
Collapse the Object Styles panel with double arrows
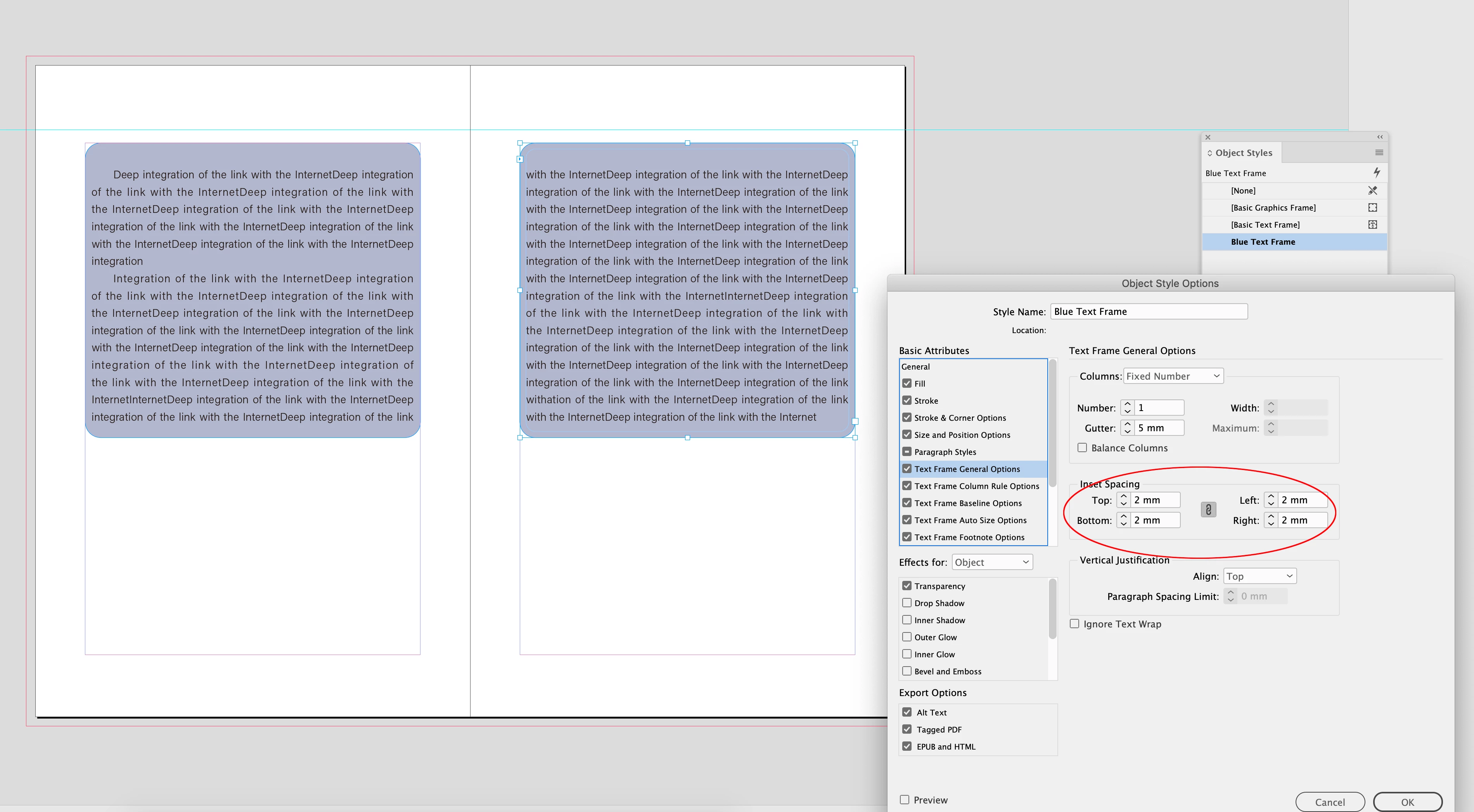1380,137
